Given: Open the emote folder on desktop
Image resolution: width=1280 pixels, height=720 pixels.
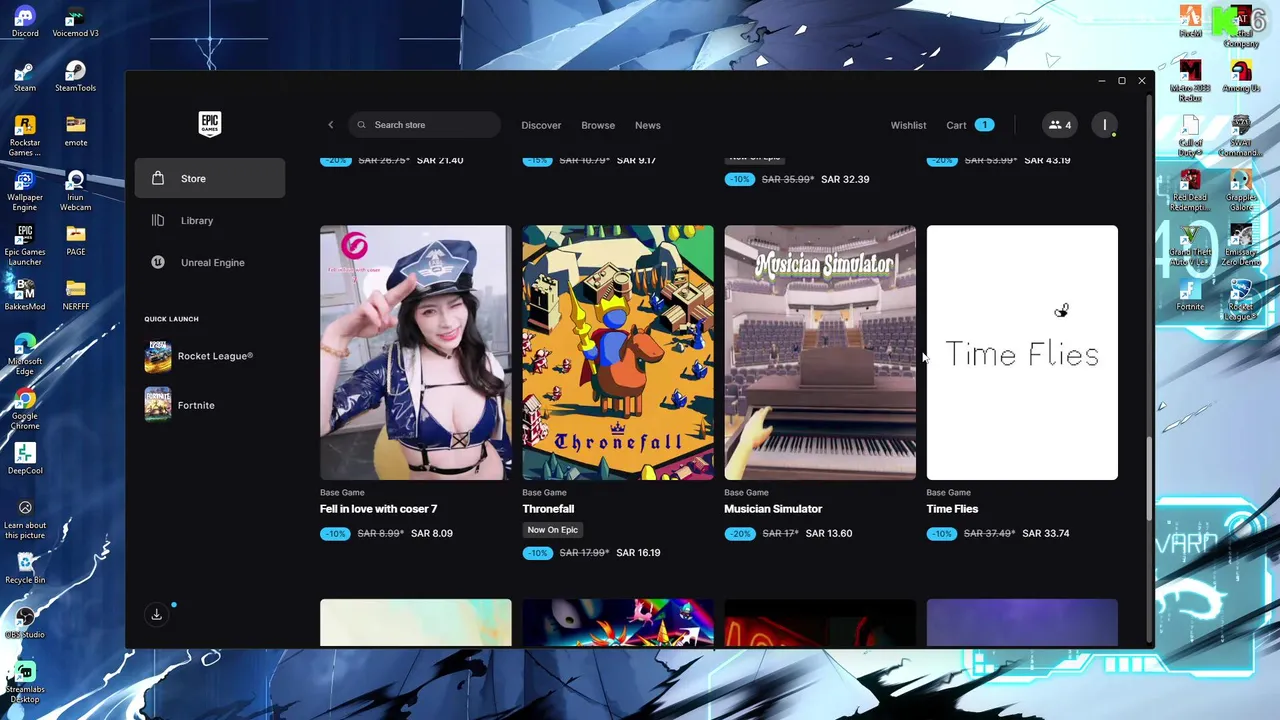Looking at the screenshot, I should point(75,131).
